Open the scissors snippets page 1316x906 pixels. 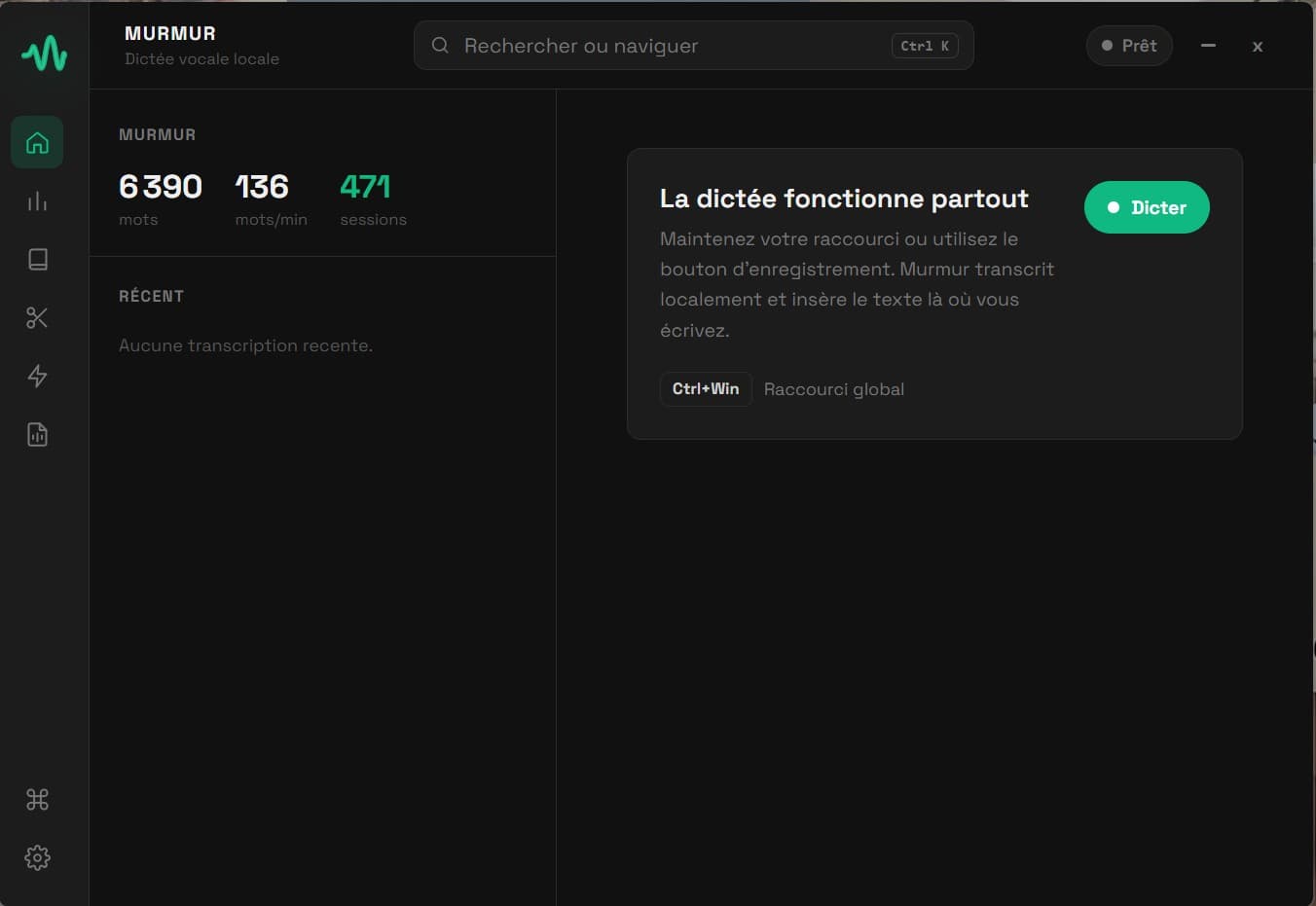click(x=37, y=317)
